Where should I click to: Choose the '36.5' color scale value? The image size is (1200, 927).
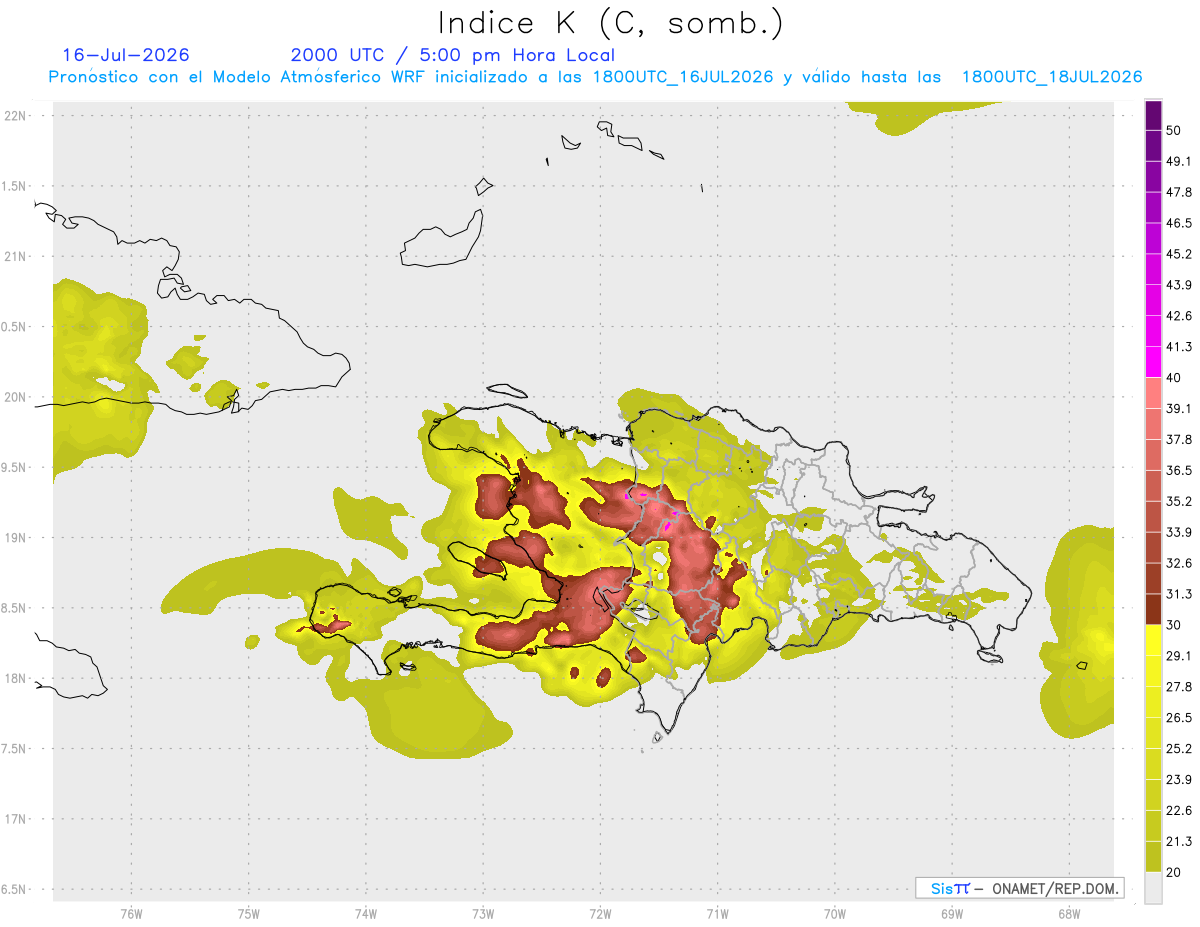point(1179,471)
